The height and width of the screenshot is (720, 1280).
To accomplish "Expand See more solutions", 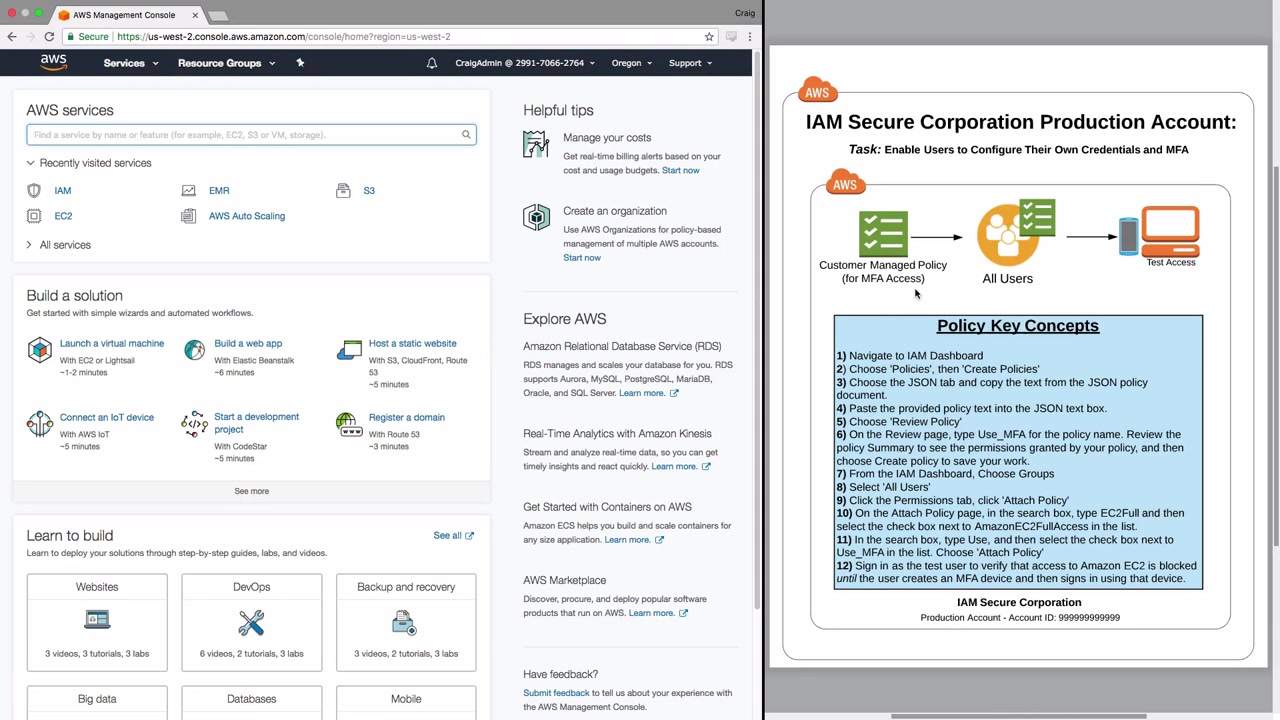I will [251, 491].
